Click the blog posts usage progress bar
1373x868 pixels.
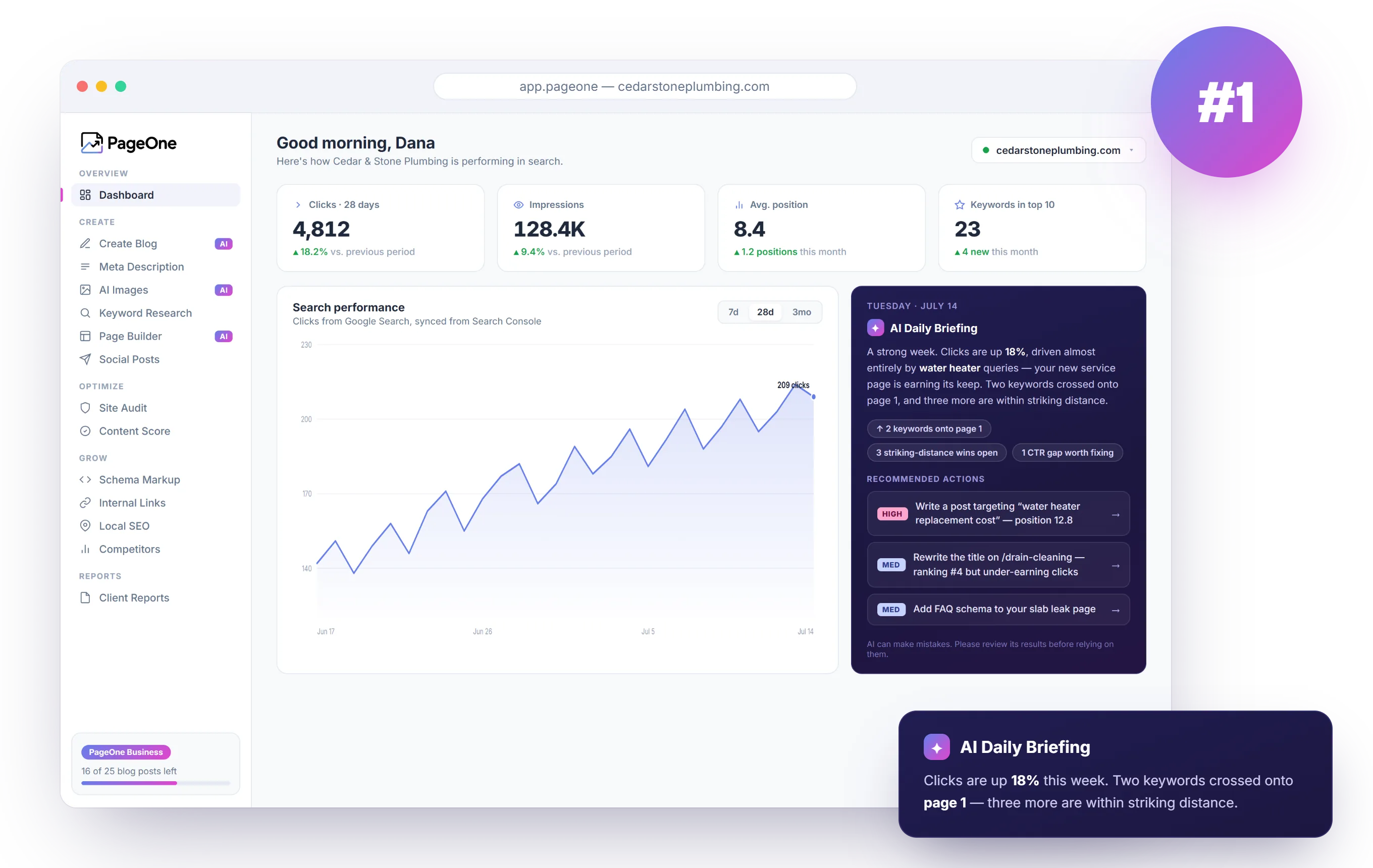[x=155, y=783]
